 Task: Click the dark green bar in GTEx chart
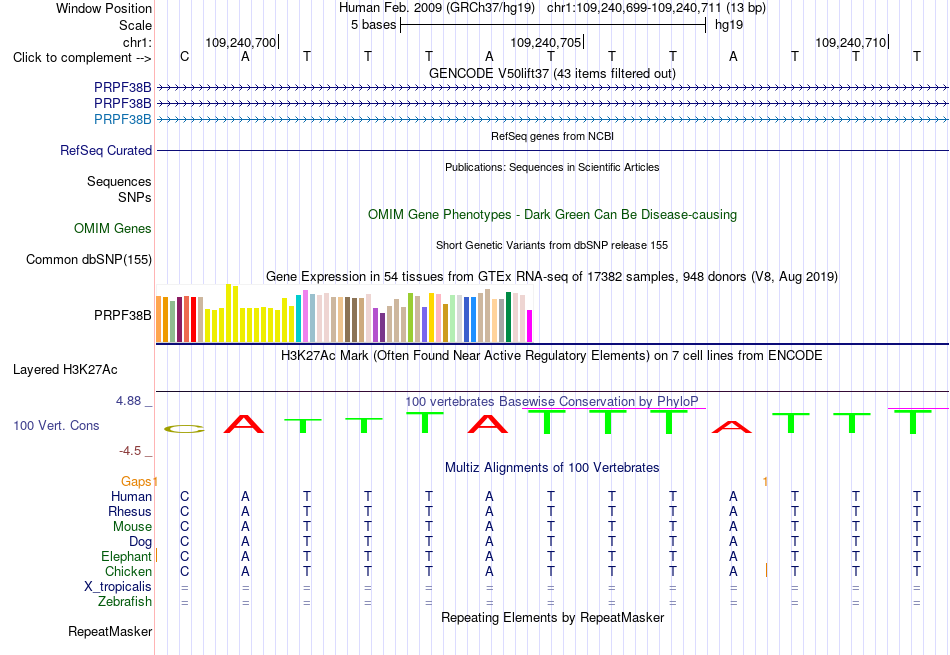(x=508, y=317)
